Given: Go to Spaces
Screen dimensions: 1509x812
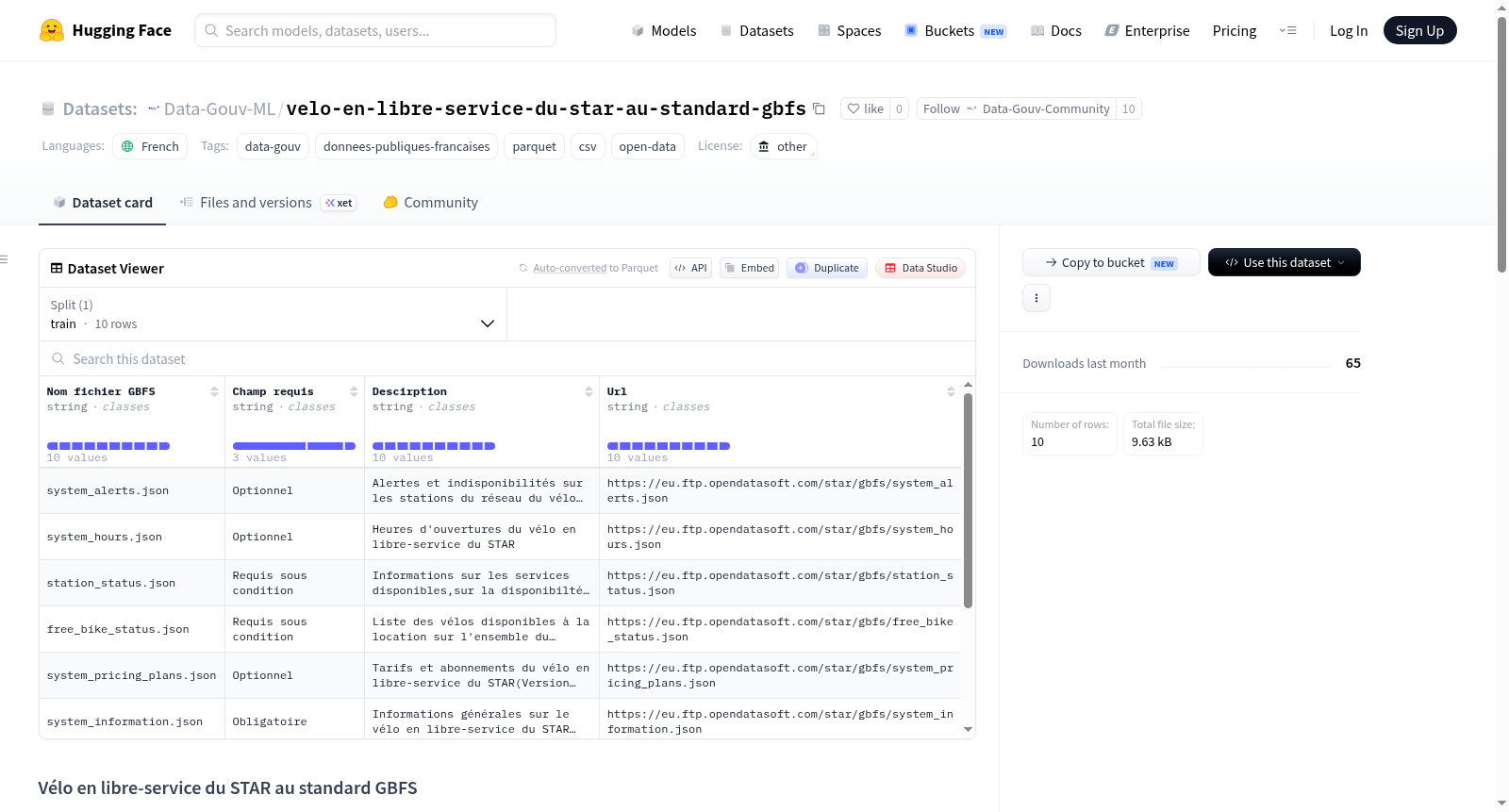Looking at the screenshot, I should 849,30.
